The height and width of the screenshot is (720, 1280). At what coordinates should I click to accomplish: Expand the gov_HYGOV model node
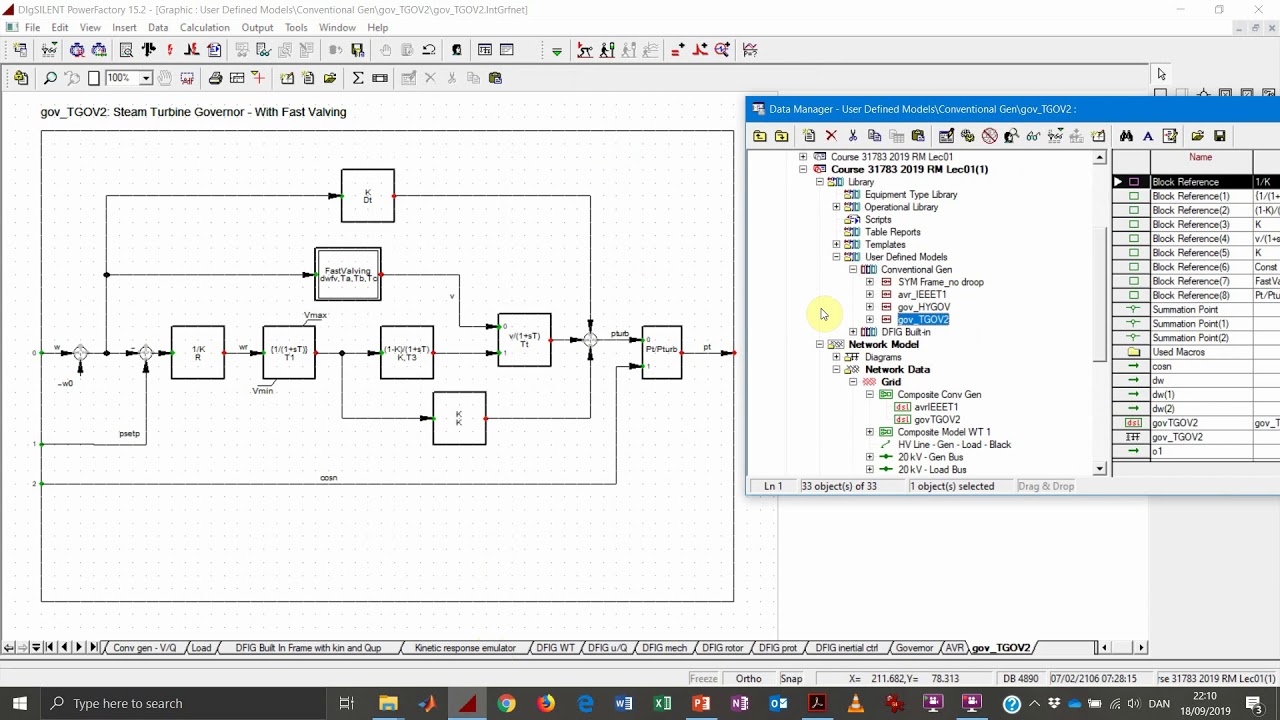870,307
